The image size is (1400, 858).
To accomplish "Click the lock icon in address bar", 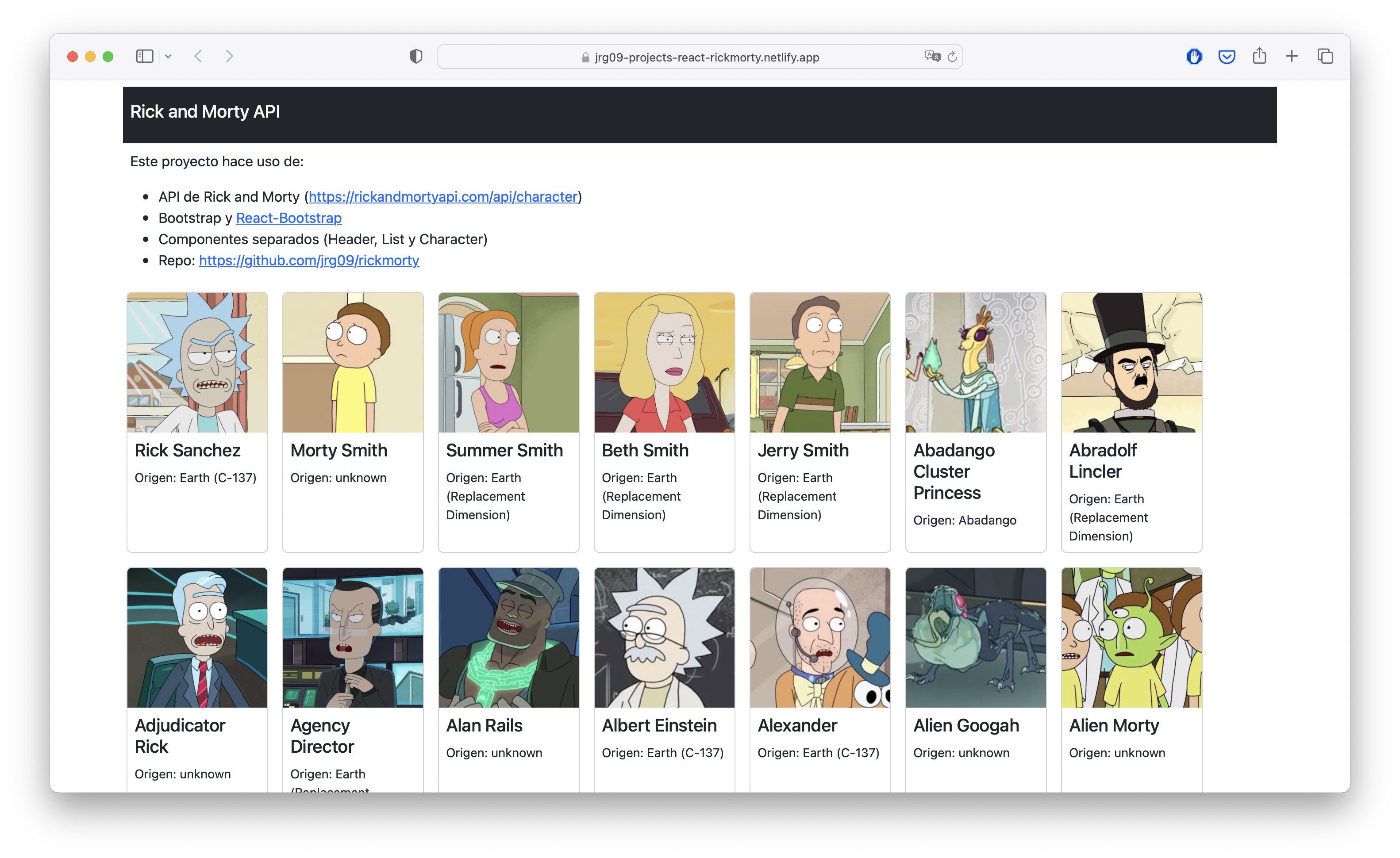I will [x=585, y=57].
